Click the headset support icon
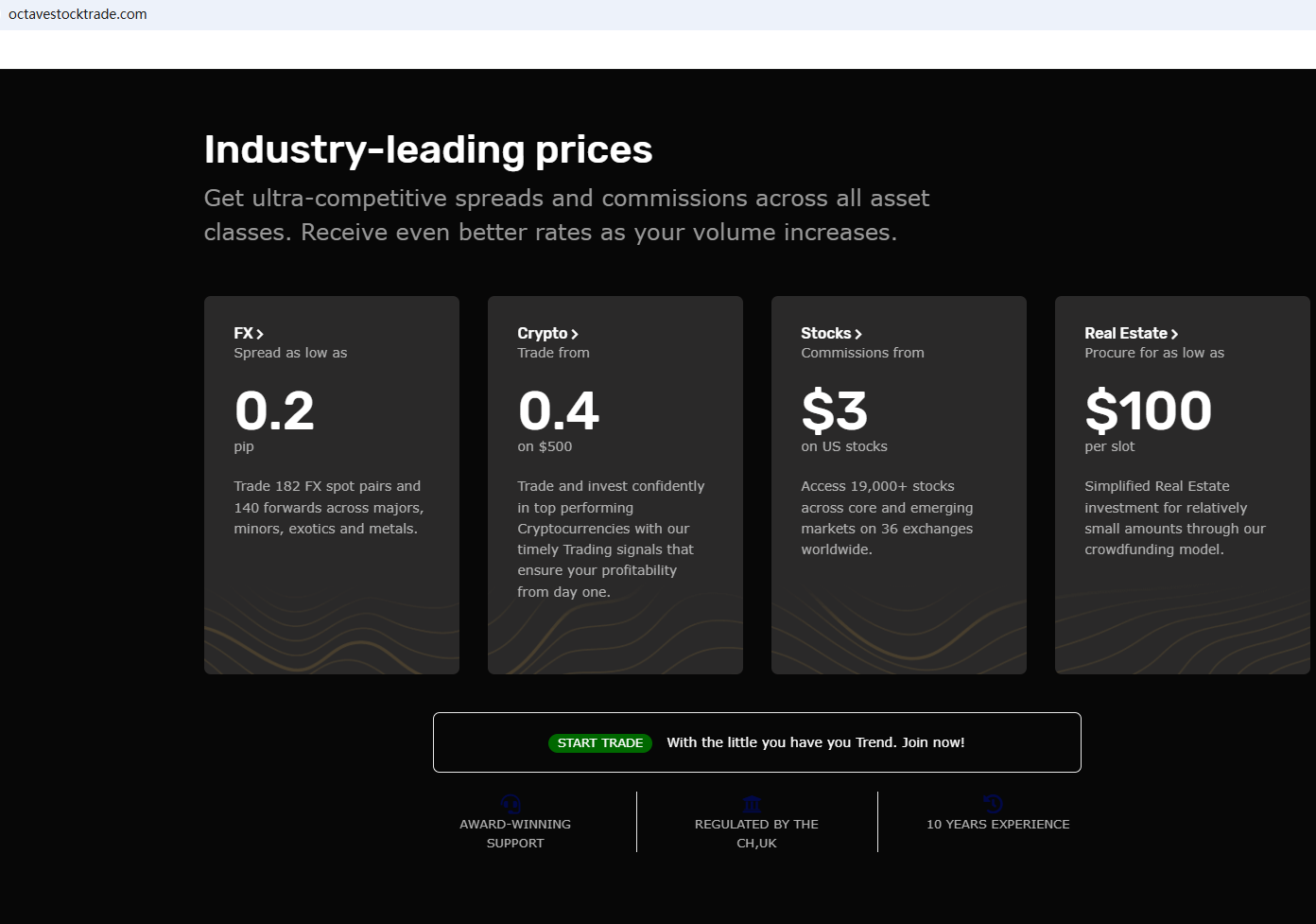 (x=511, y=805)
